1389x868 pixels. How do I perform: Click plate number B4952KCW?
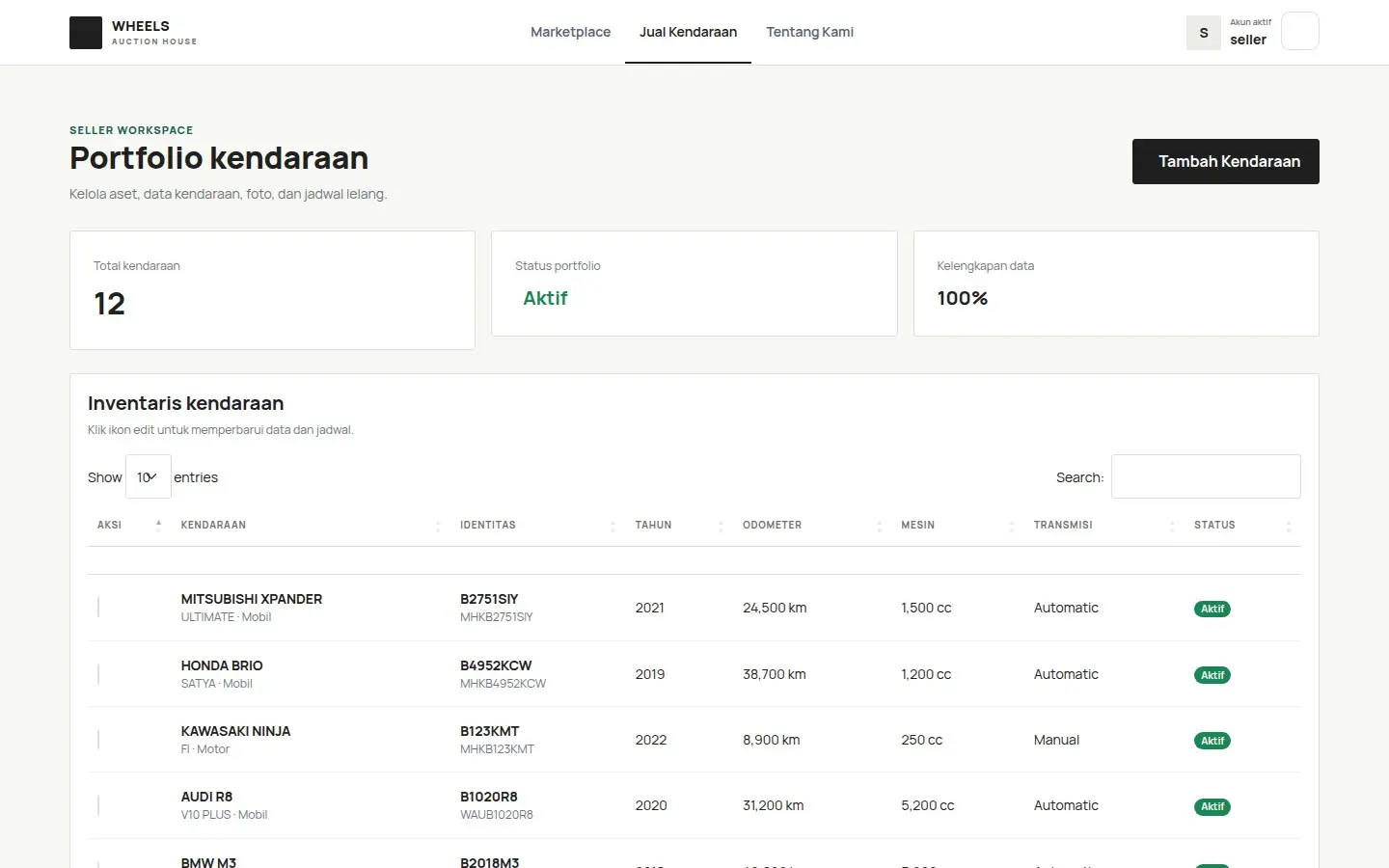pyautogui.click(x=496, y=665)
